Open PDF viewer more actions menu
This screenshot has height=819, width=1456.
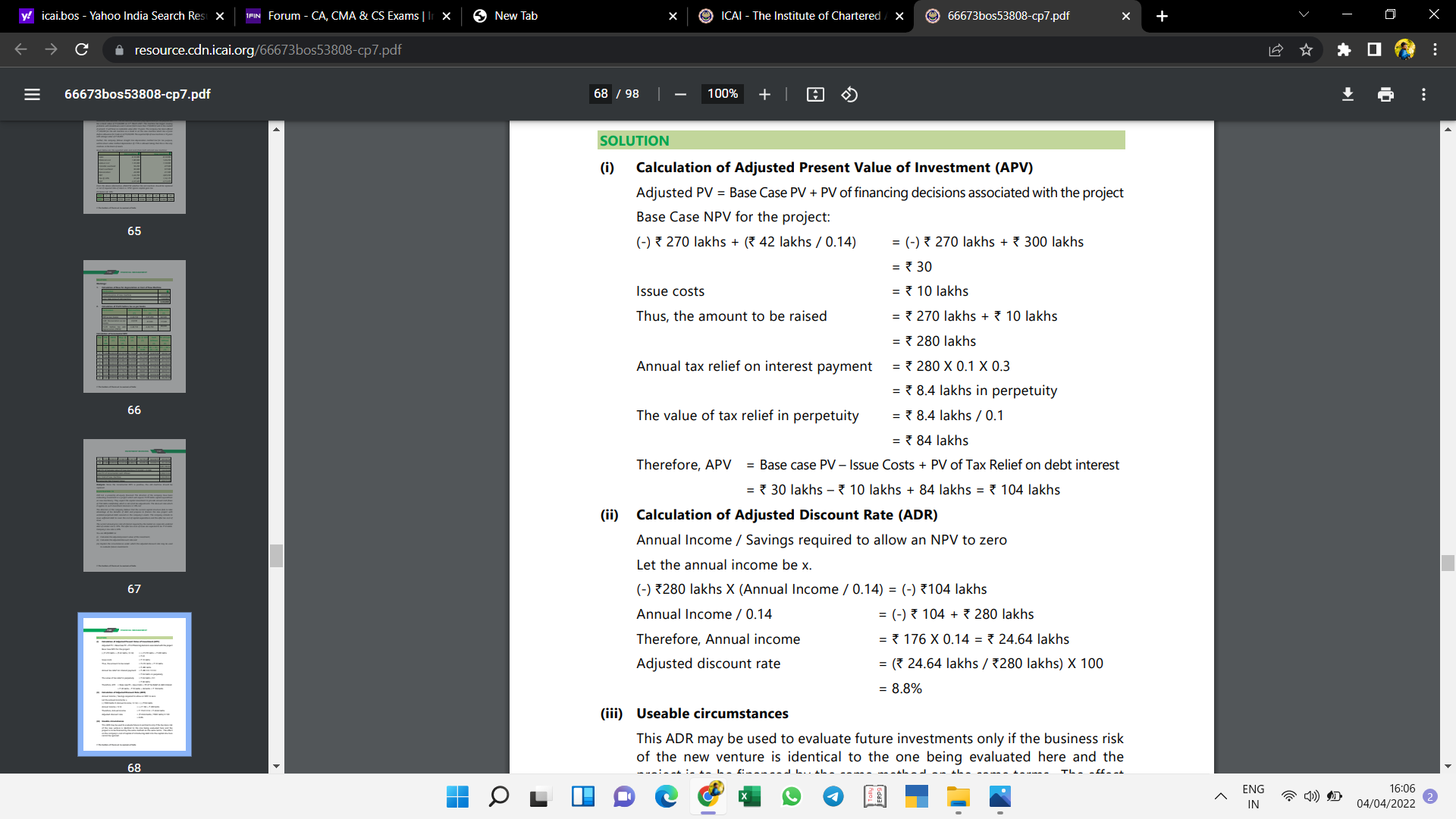pyautogui.click(x=1423, y=94)
